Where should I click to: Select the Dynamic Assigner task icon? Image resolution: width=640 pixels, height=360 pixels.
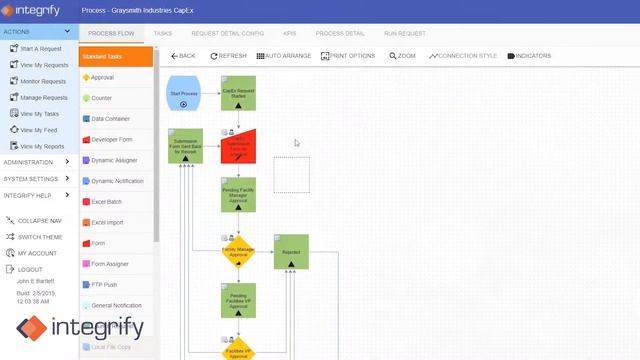pos(86,160)
